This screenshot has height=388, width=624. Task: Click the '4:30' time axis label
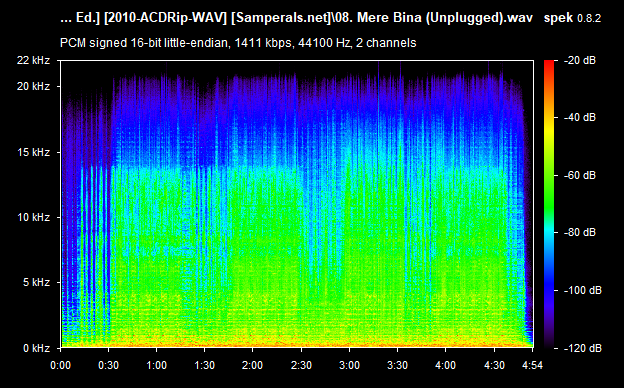495,365
